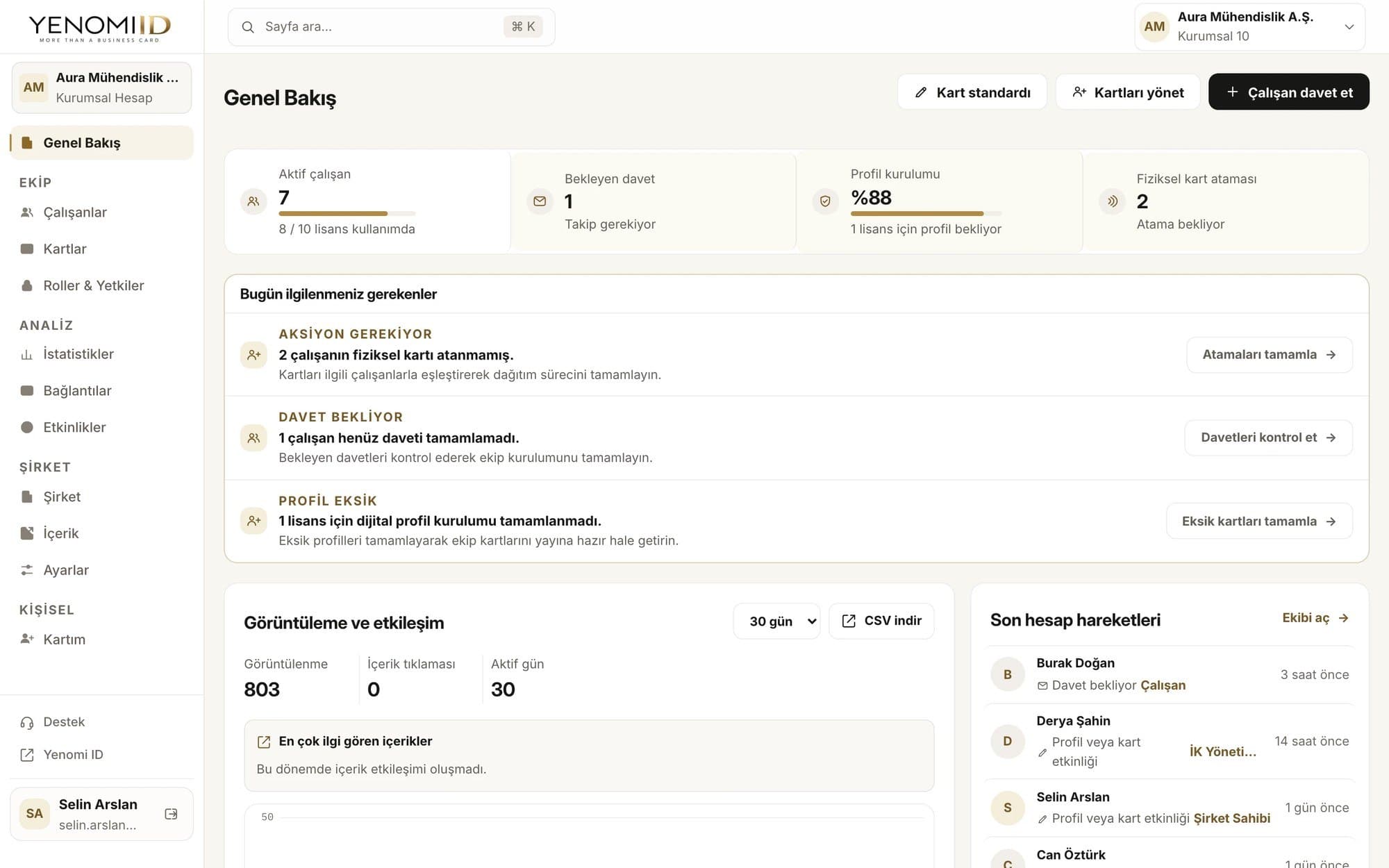Open the 30 gün period dropdown
The width and height of the screenshot is (1389, 868).
point(776,621)
